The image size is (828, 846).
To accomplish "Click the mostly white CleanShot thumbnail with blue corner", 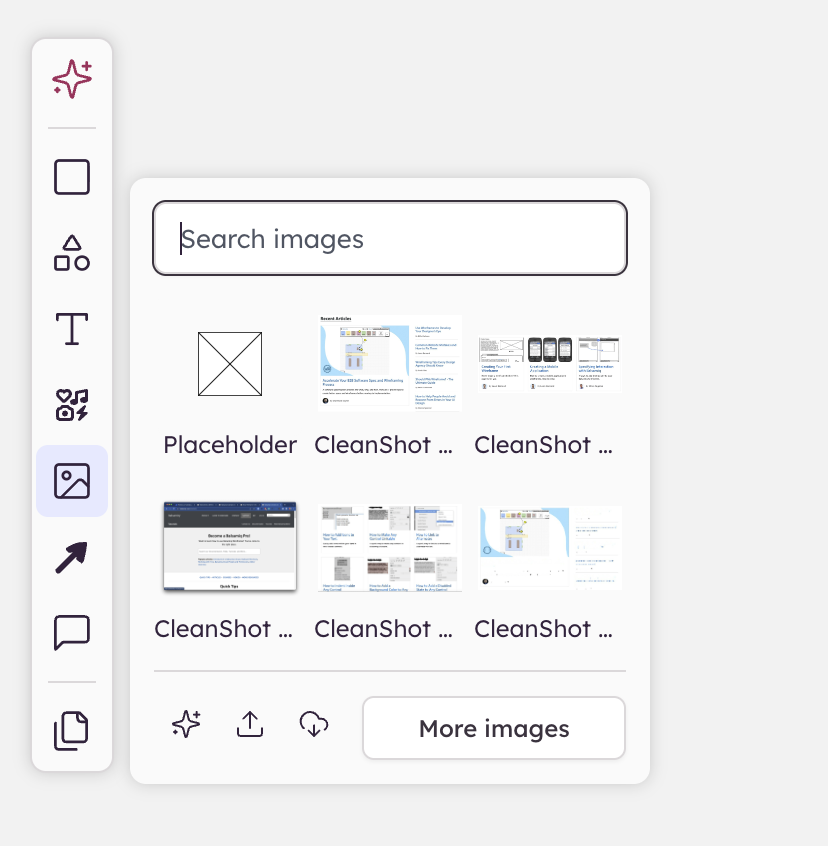I will 550,547.
